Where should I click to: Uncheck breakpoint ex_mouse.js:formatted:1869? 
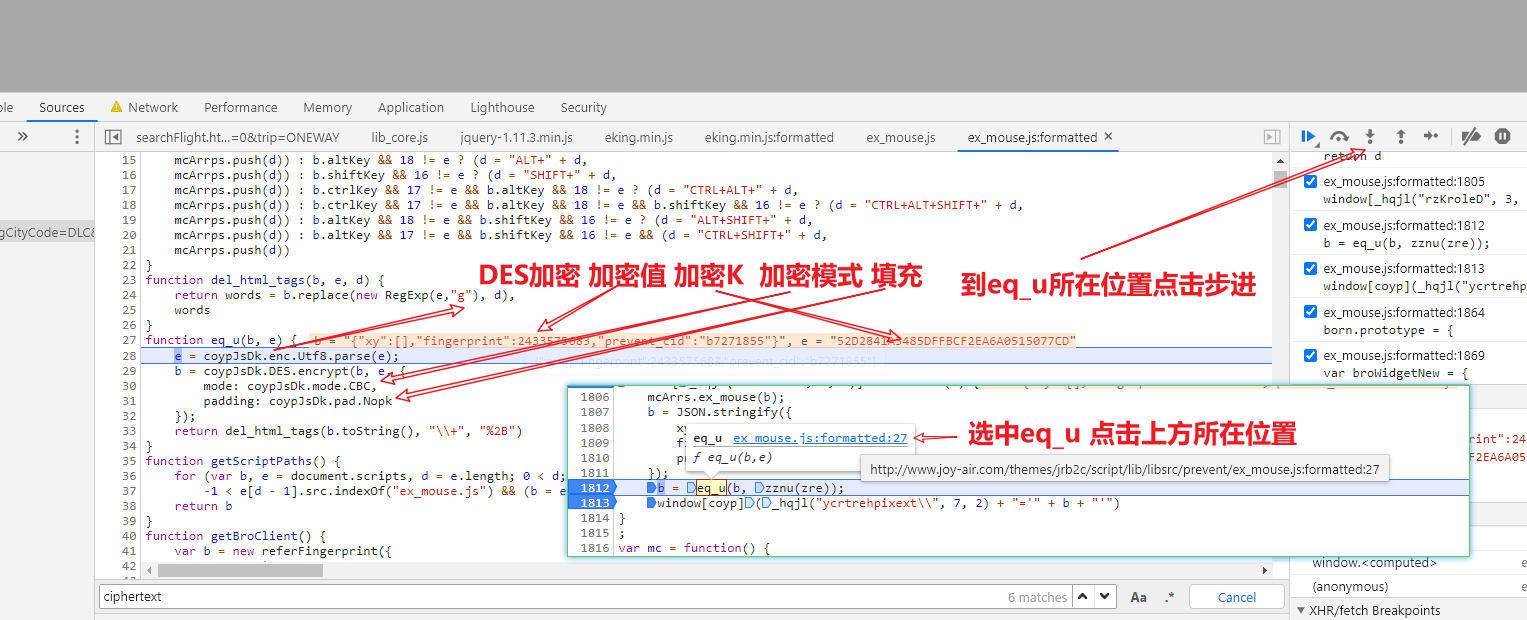coord(1310,355)
